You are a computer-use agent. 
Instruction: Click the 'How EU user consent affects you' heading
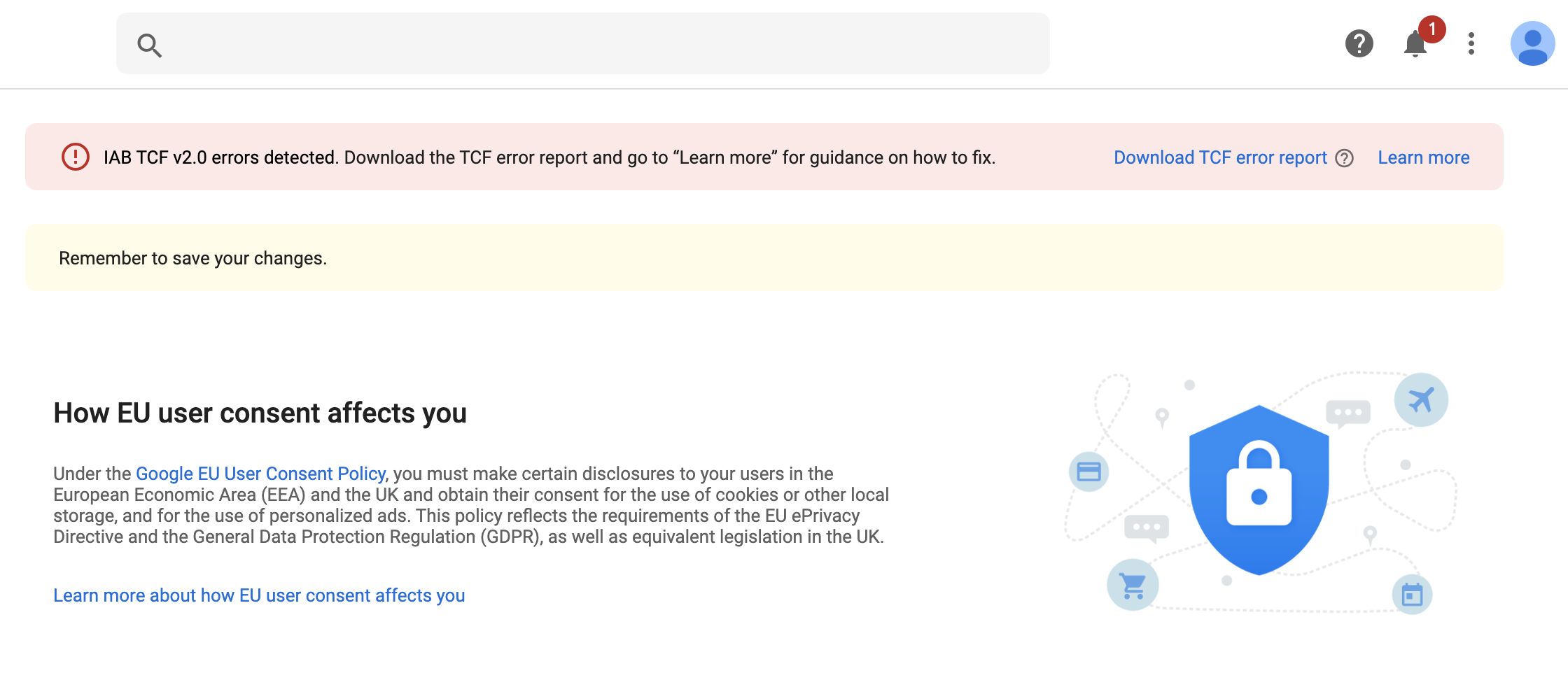[260, 413]
